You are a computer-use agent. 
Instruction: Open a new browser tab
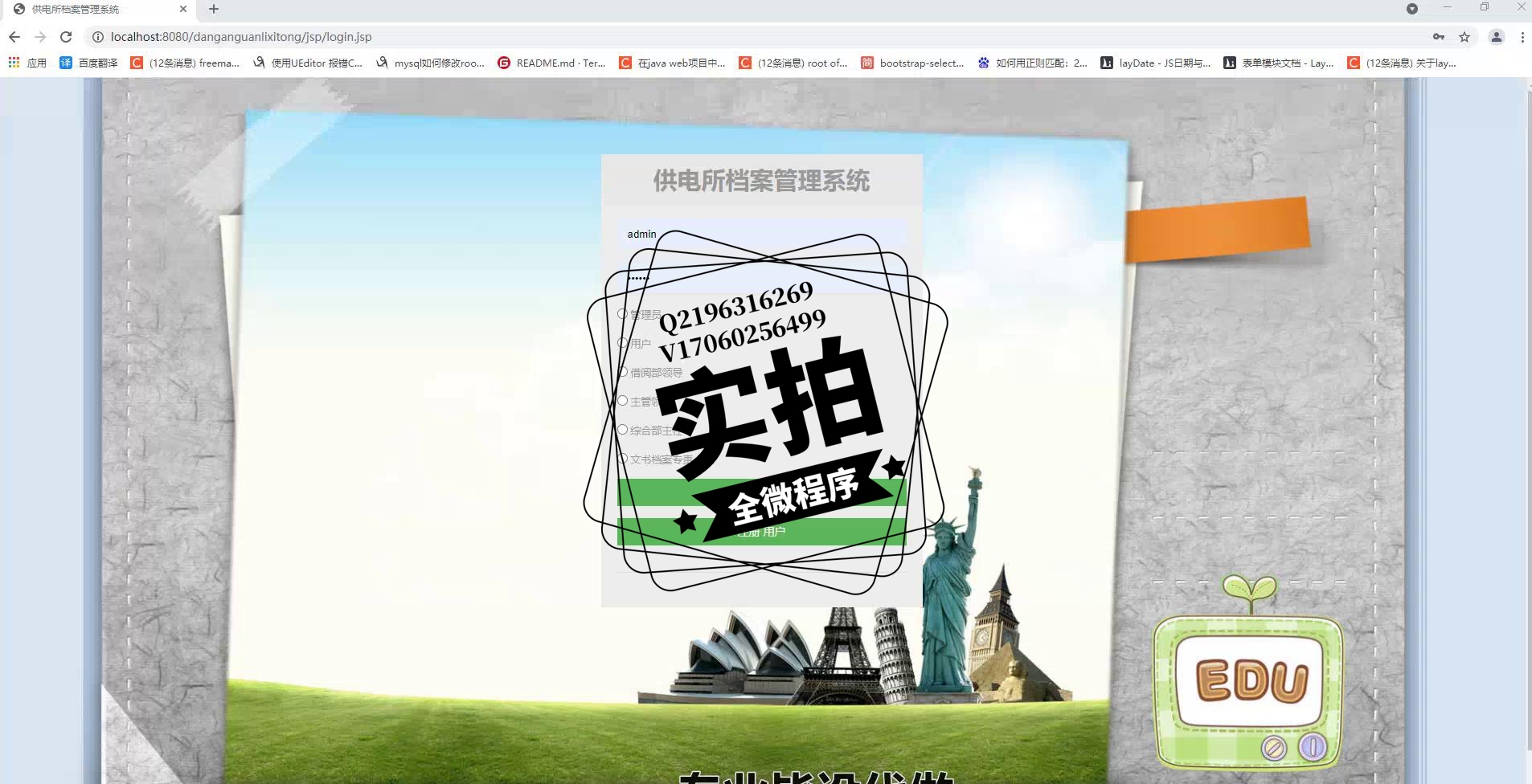(x=214, y=9)
